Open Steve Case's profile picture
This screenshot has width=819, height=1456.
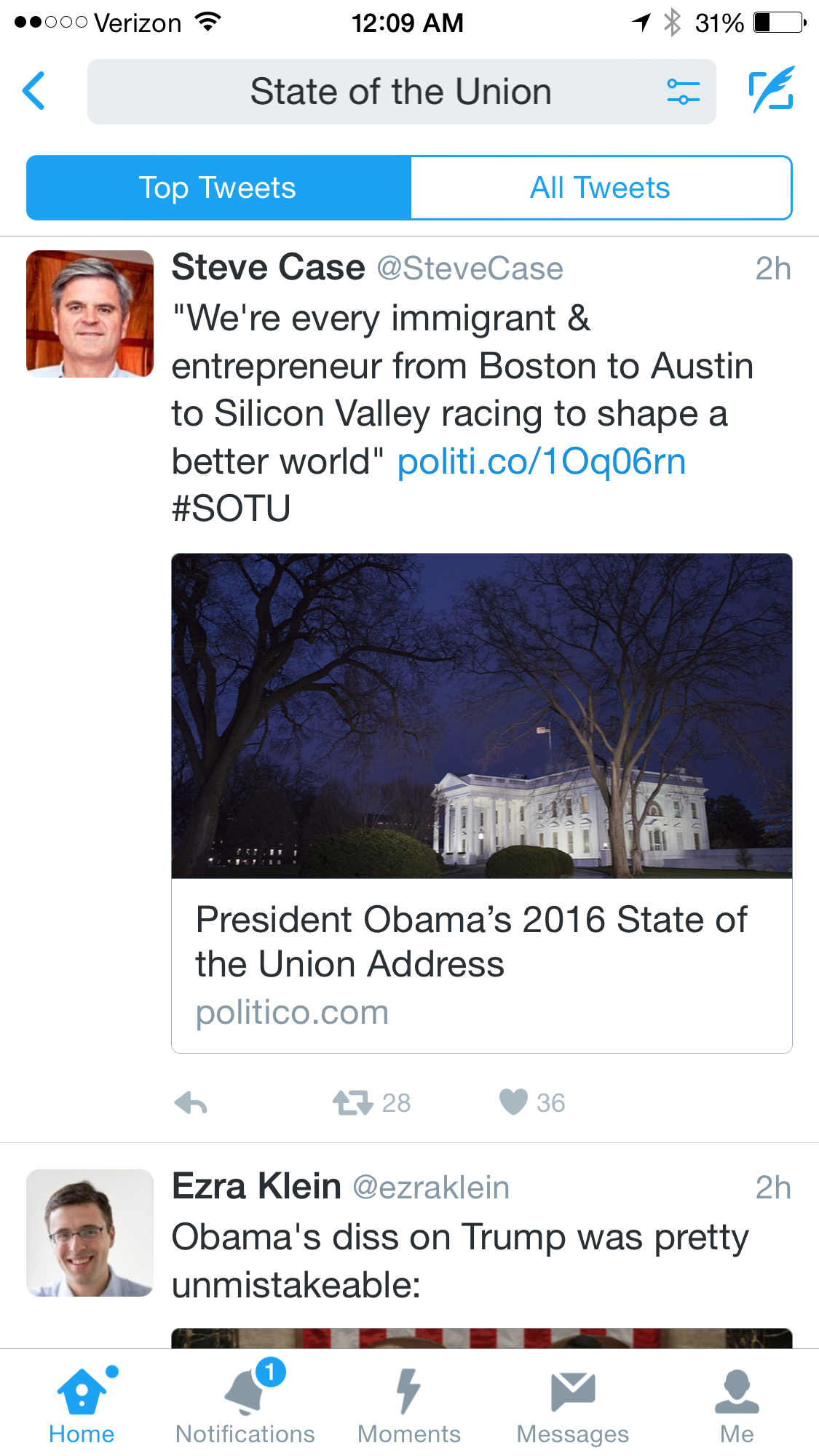[90, 314]
